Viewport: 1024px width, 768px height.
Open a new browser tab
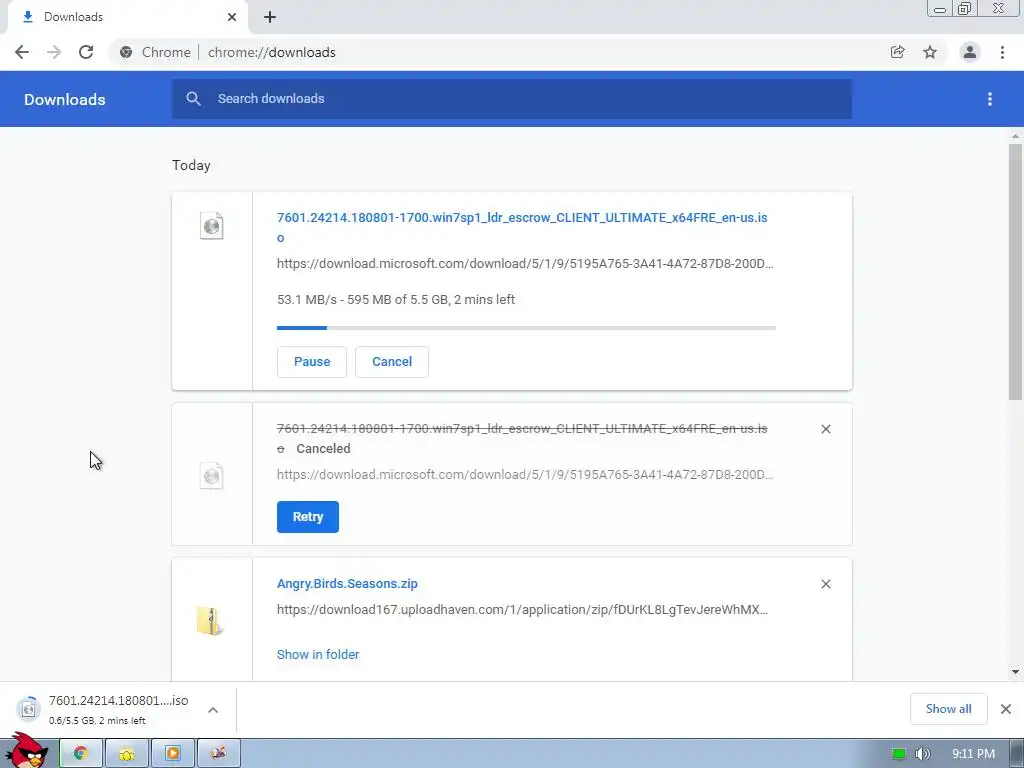[x=270, y=17]
